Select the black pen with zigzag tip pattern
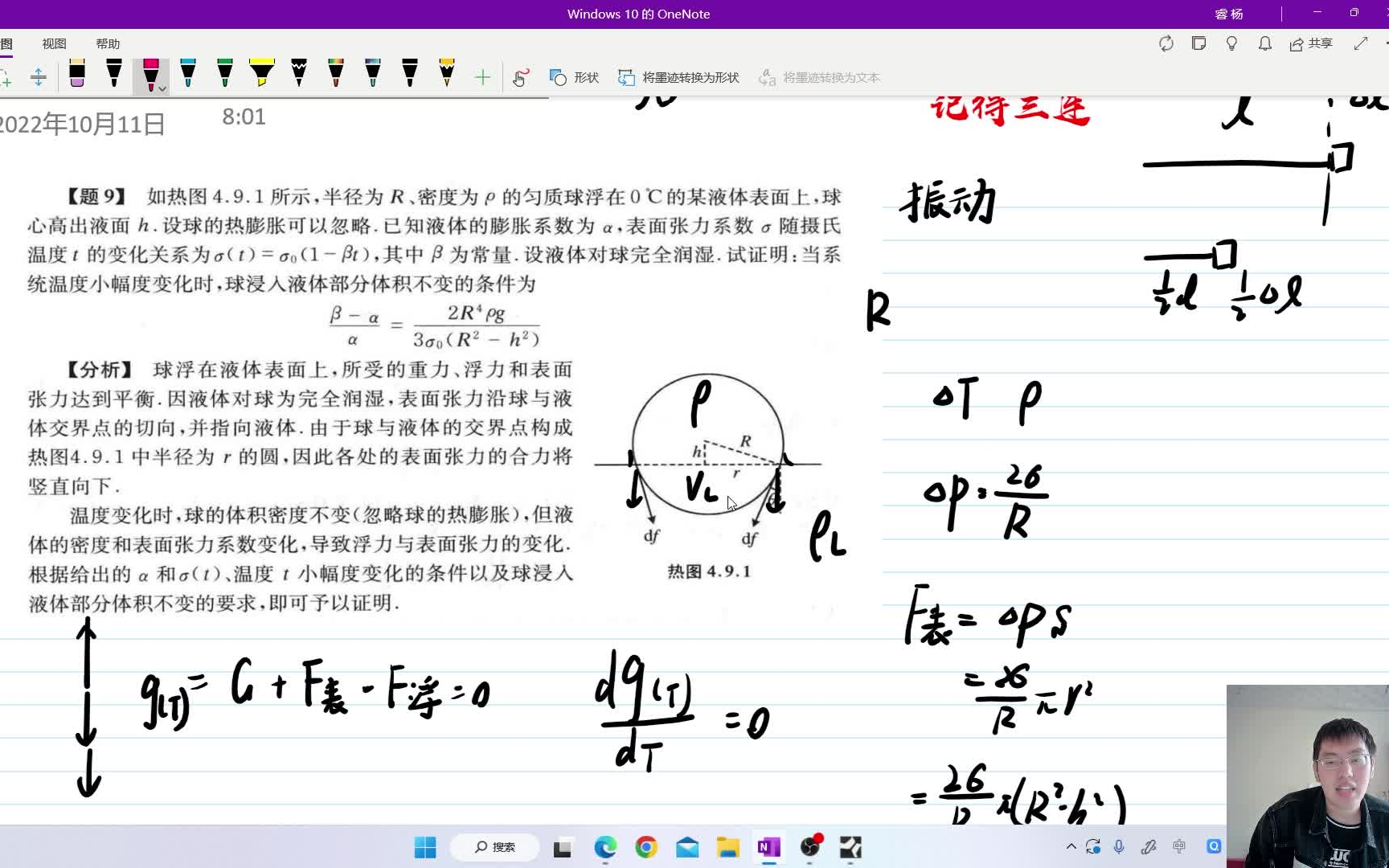This screenshot has width=1389, height=868. (299, 74)
